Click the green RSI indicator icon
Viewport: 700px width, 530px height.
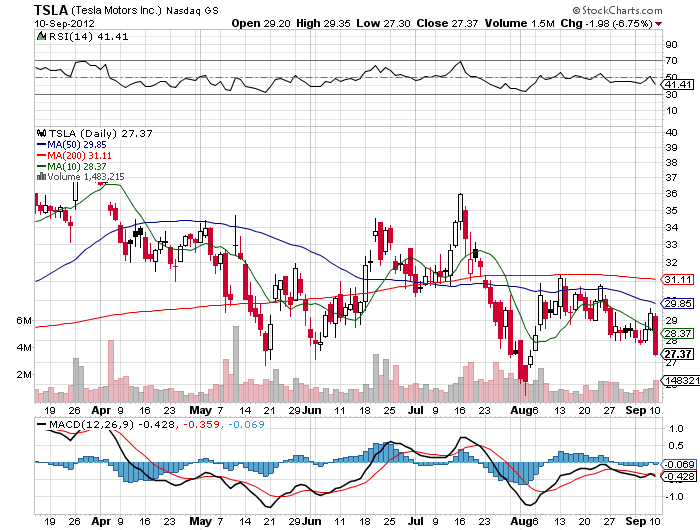click(x=41, y=37)
